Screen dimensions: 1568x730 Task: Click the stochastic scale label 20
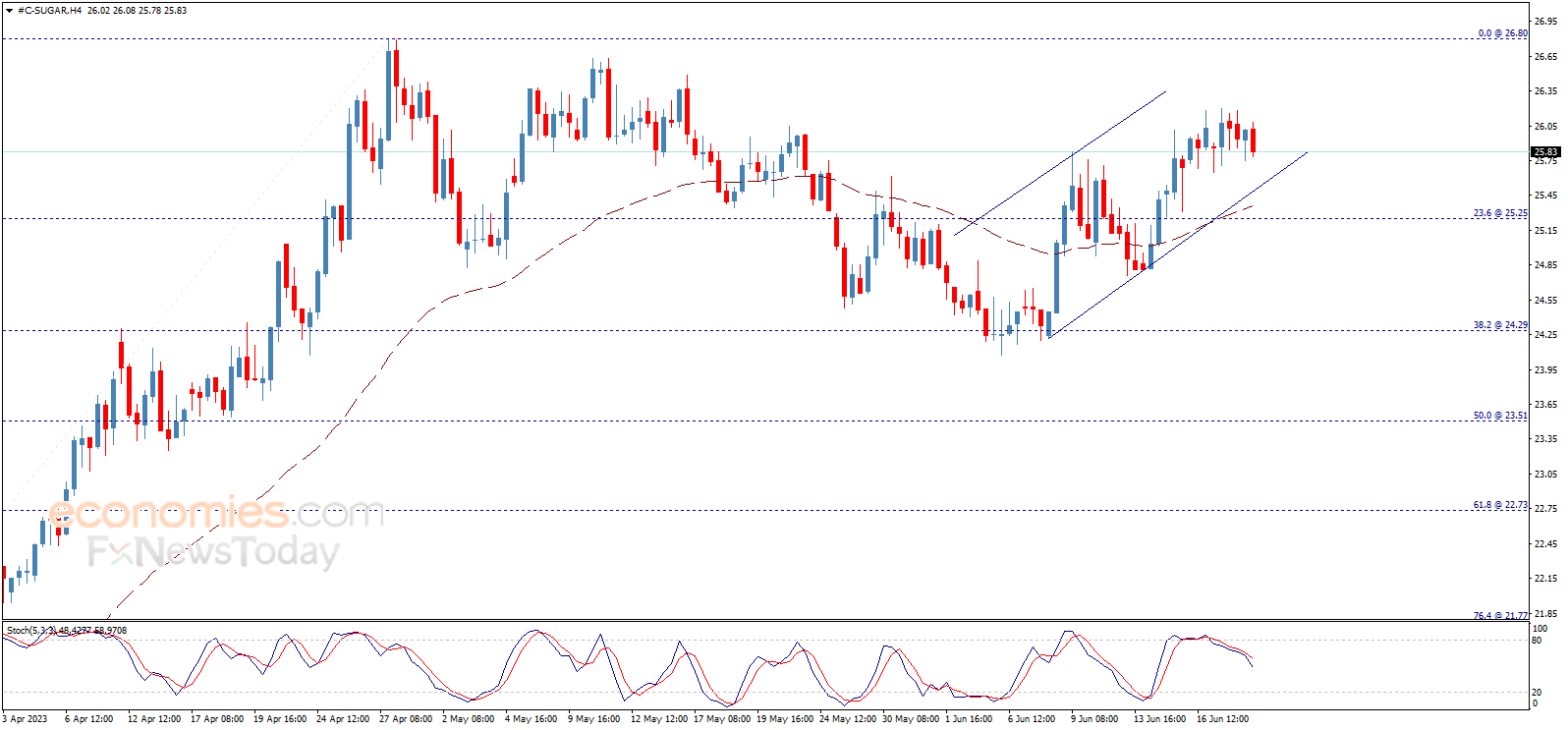pos(1537,692)
